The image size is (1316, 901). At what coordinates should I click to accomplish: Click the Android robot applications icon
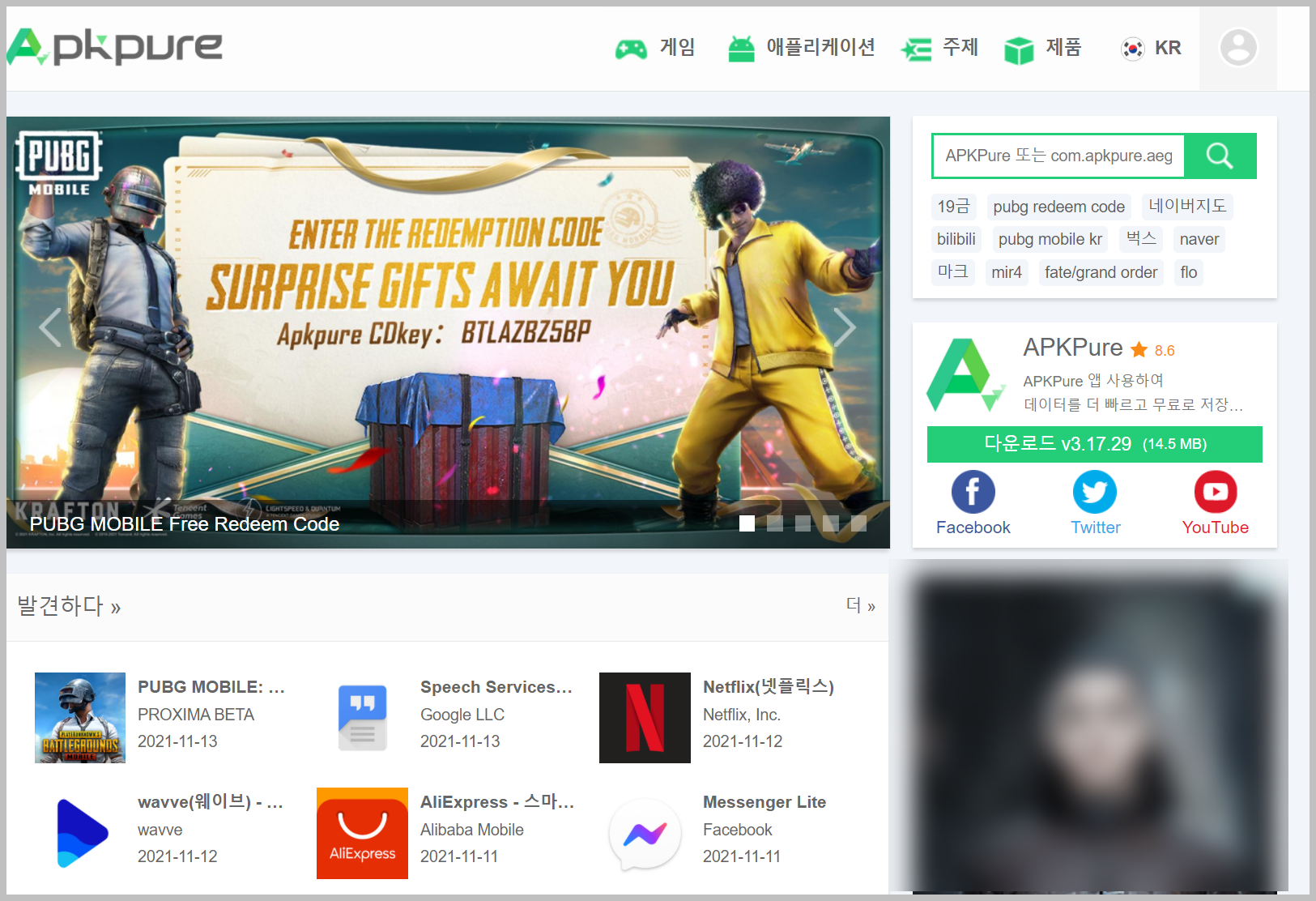click(x=741, y=49)
